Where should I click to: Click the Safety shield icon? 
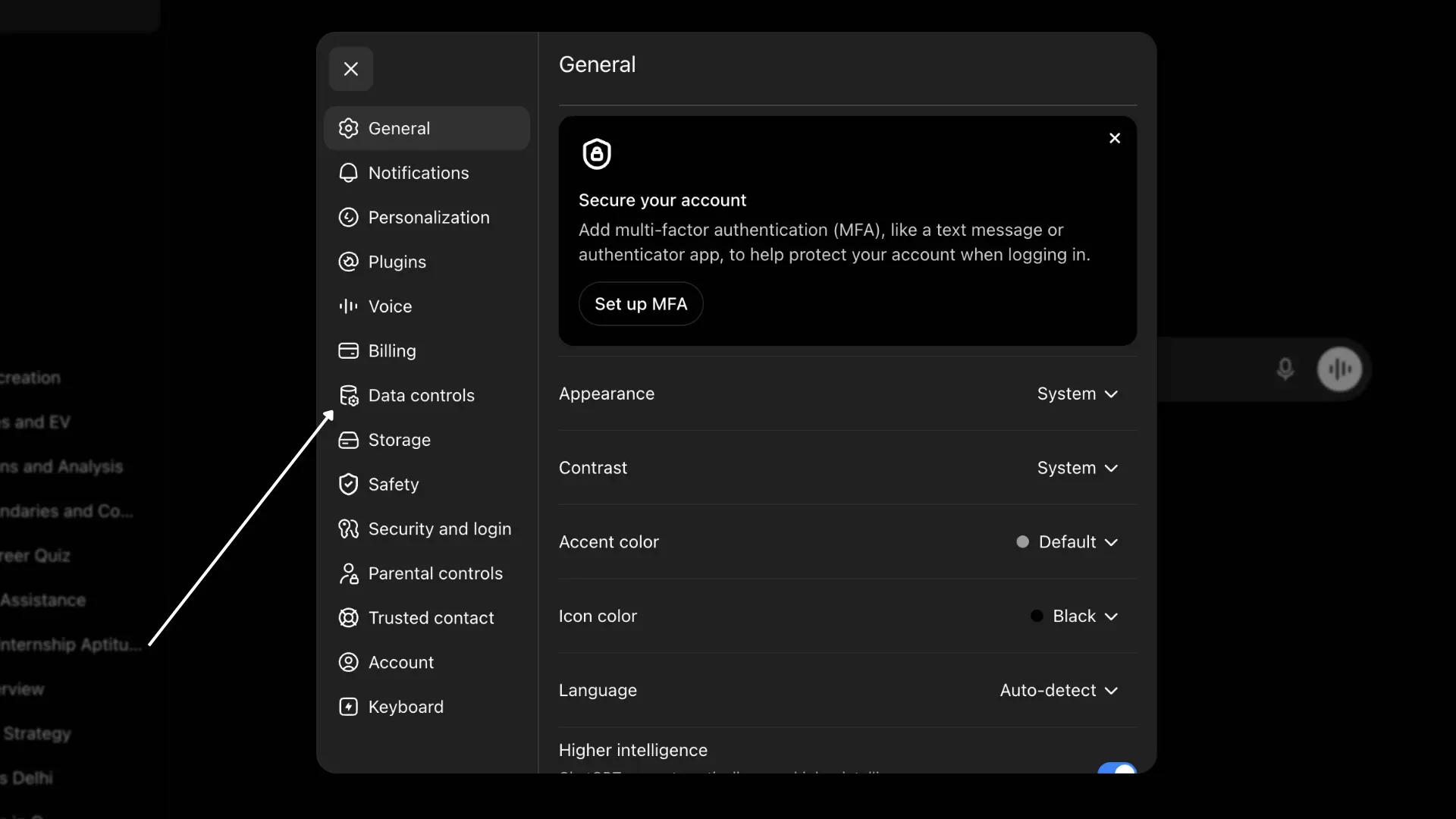348,485
